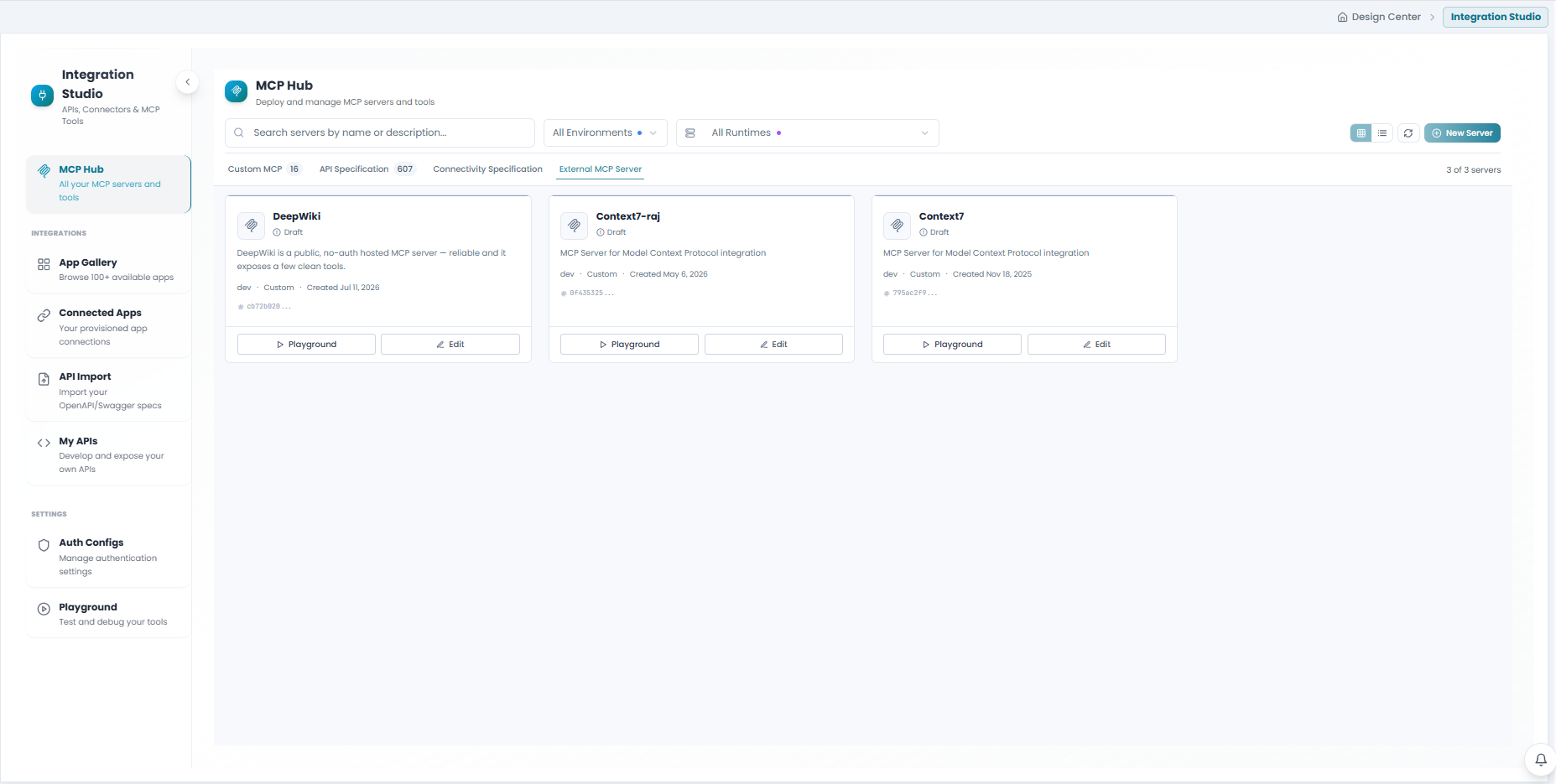Open Design Center breadcrumb link
Image resolution: width=1556 pixels, height=784 pixels.
[1379, 17]
